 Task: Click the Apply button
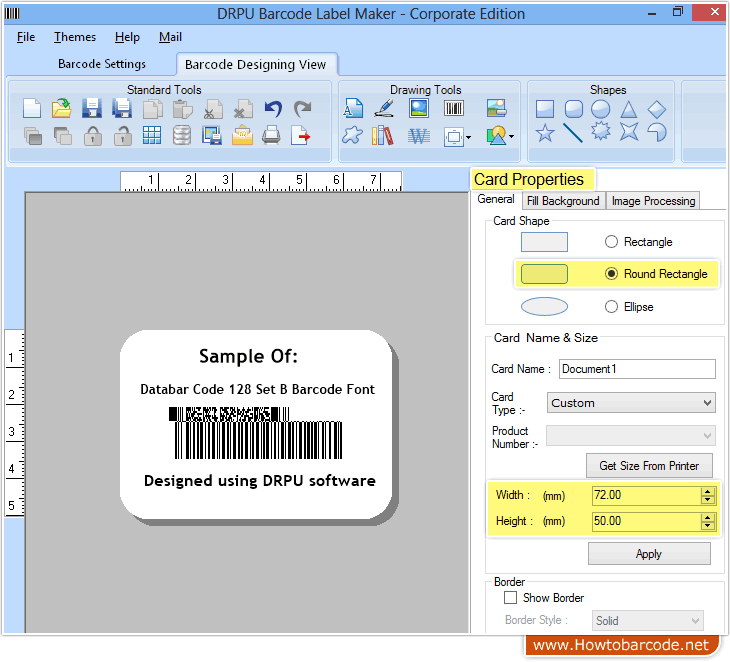pyautogui.click(x=649, y=554)
